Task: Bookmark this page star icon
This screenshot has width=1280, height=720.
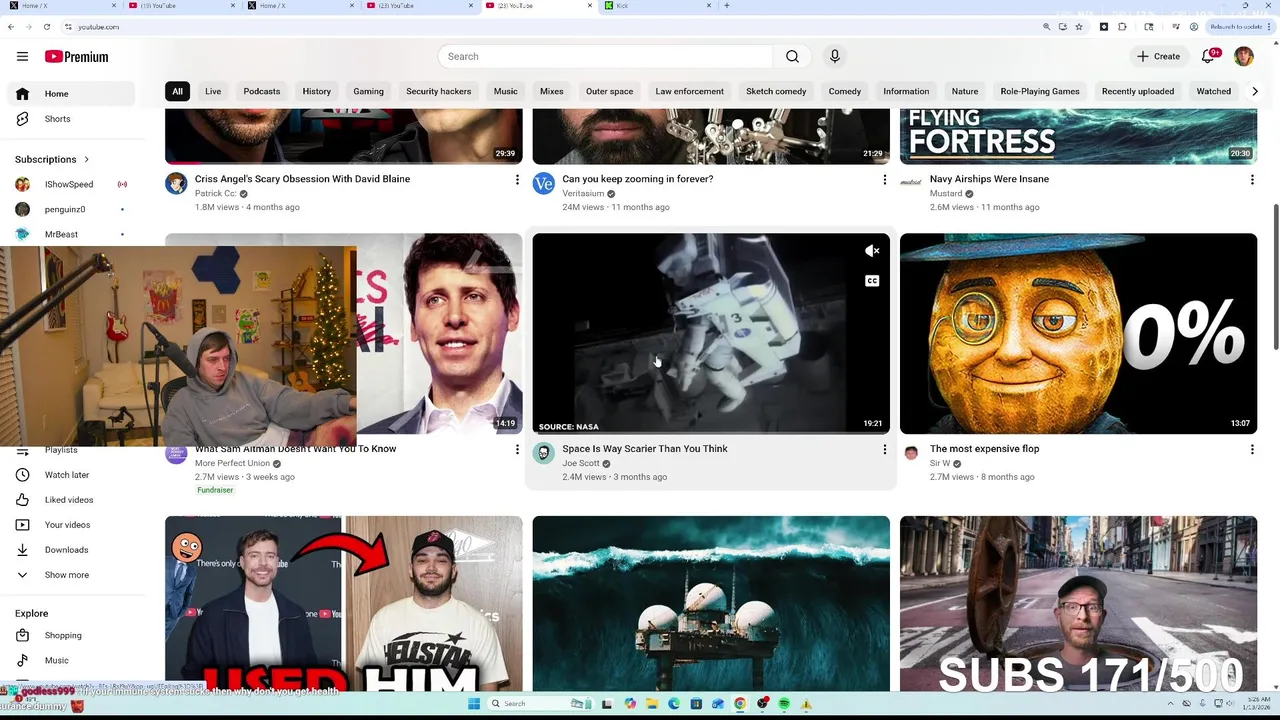Action: [x=1079, y=27]
